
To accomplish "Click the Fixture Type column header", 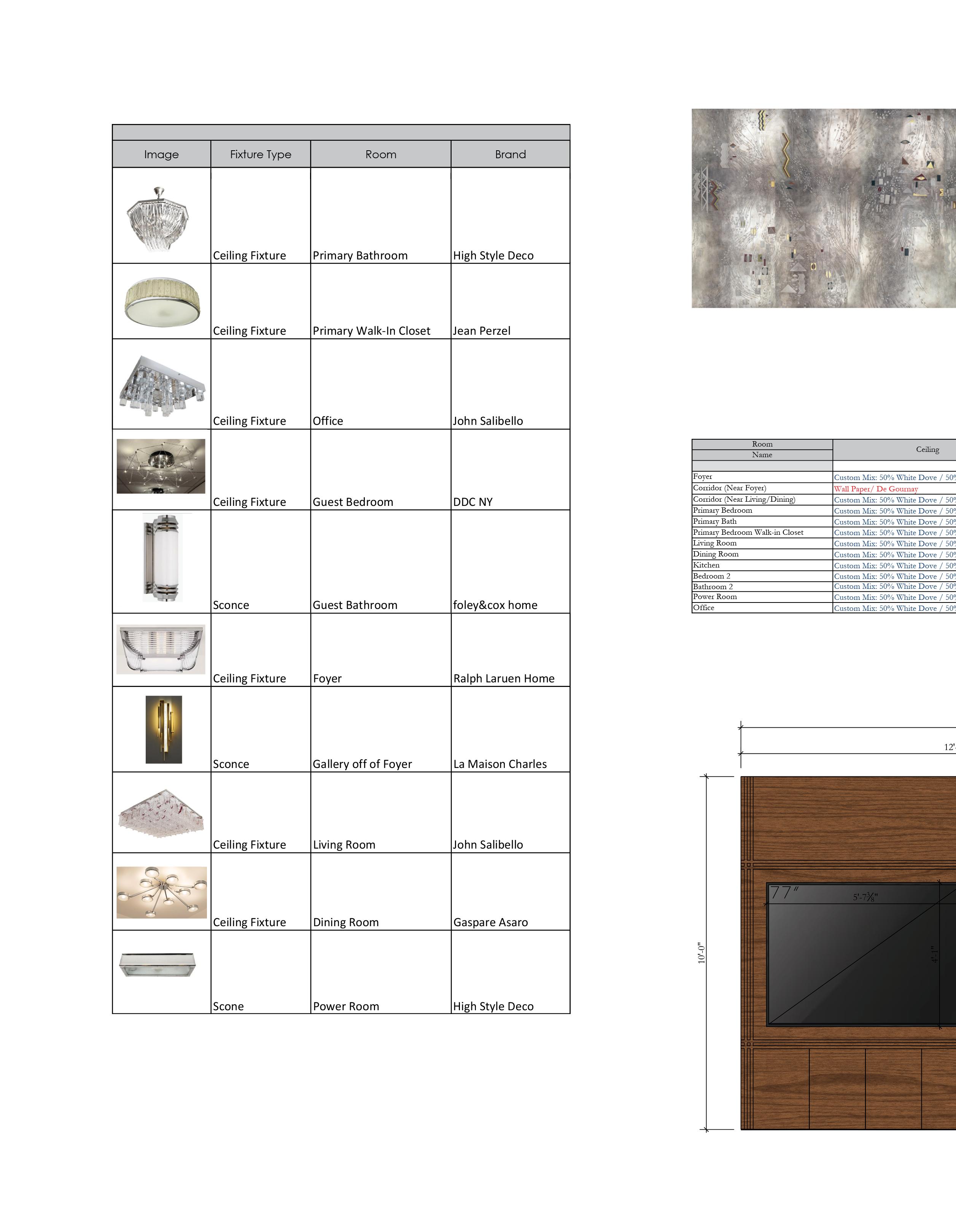I will point(260,154).
